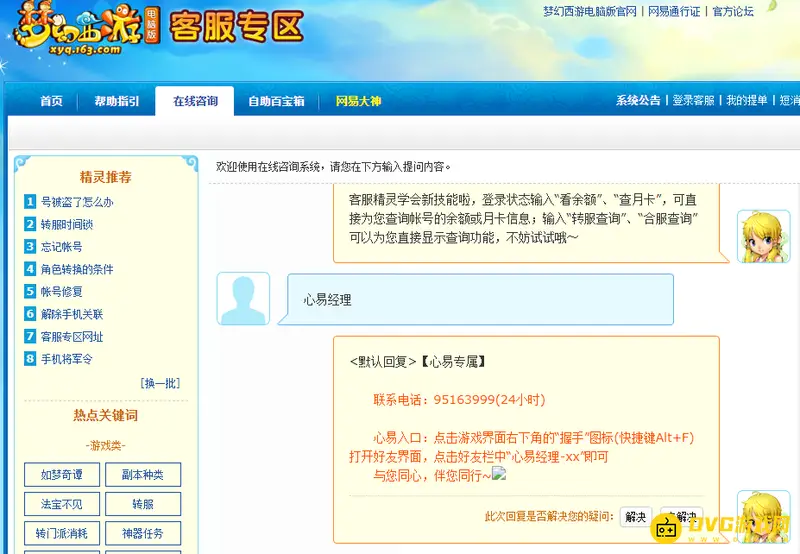
Task: Click the 解决 feedback button
Action: point(636,517)
